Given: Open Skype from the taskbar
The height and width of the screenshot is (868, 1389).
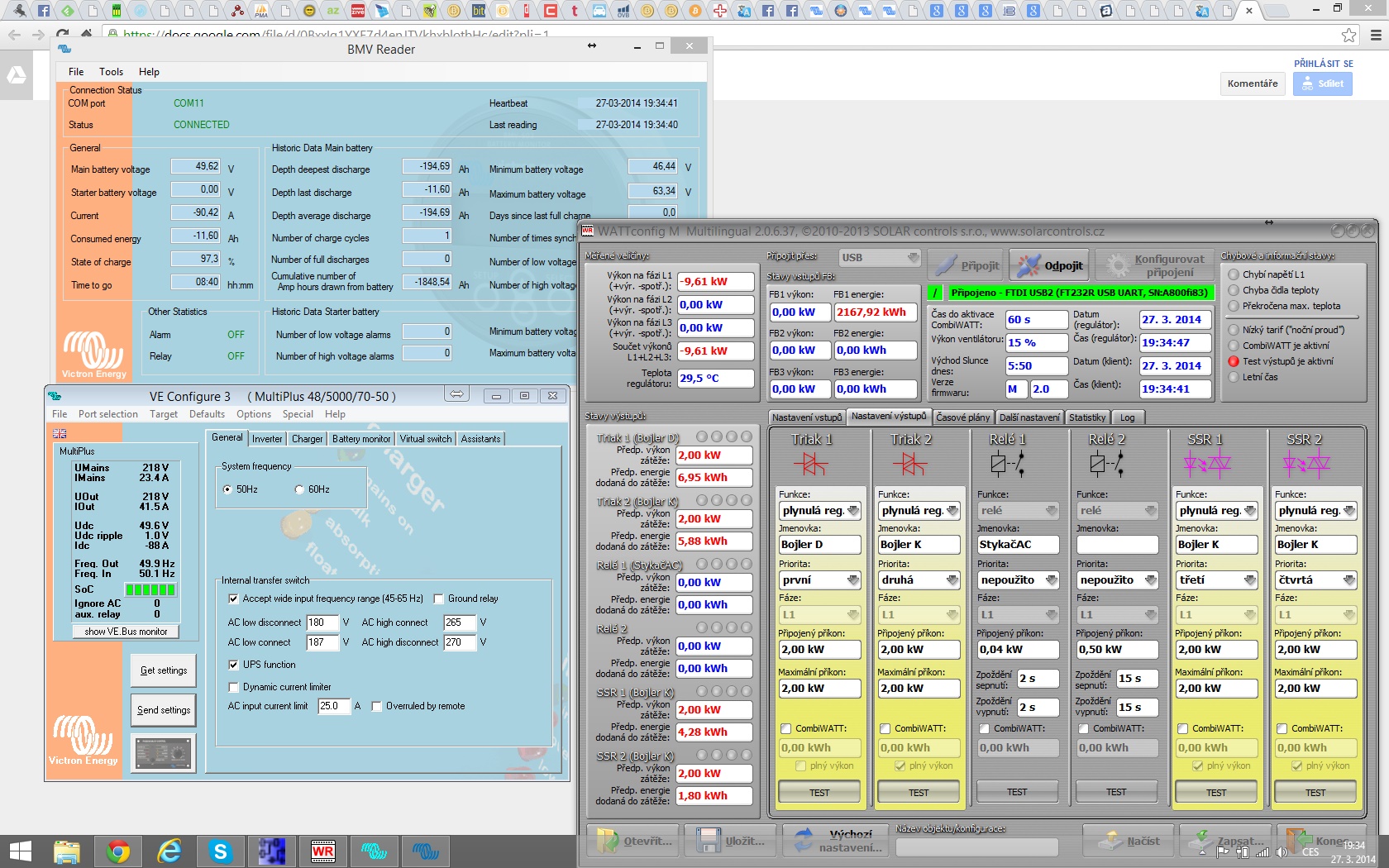Looking at the screenshot, I should click(220, 851).
